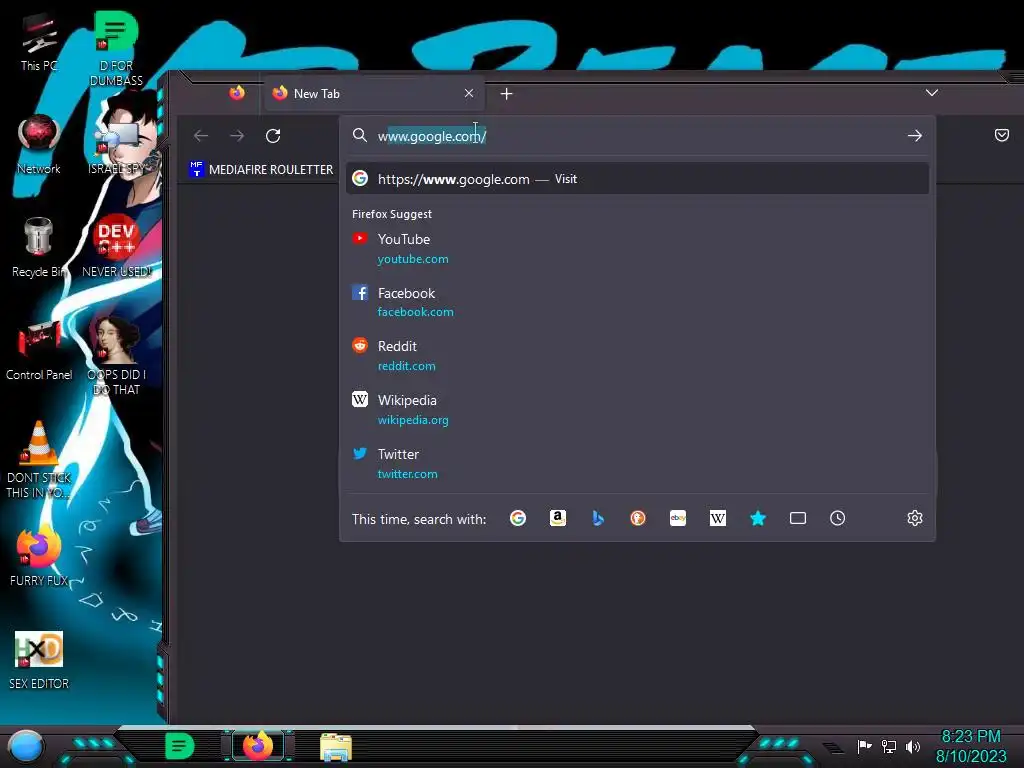Screen dimensions: 1024x768
Task: Open Action Center flag icon
Action: pyautogui.click(x=865, y=746)
